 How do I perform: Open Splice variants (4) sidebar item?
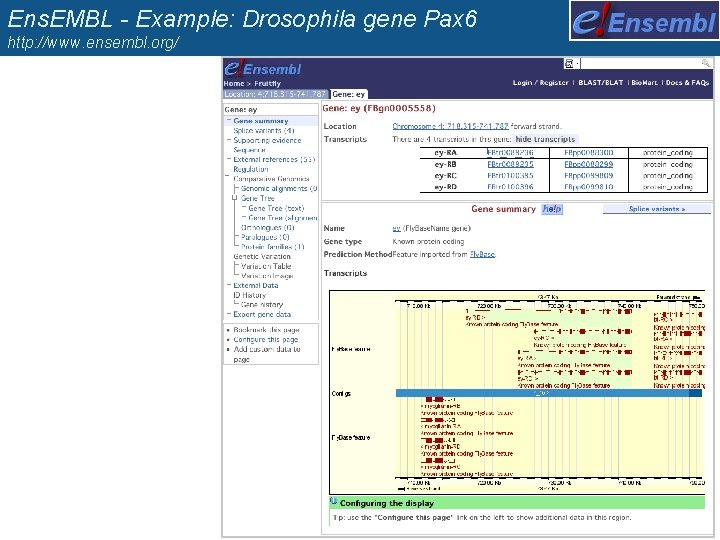coord(264,130)
